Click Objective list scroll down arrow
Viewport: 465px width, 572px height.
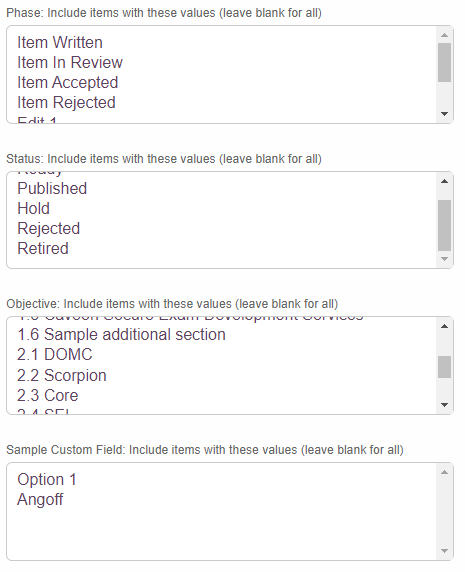444,405
